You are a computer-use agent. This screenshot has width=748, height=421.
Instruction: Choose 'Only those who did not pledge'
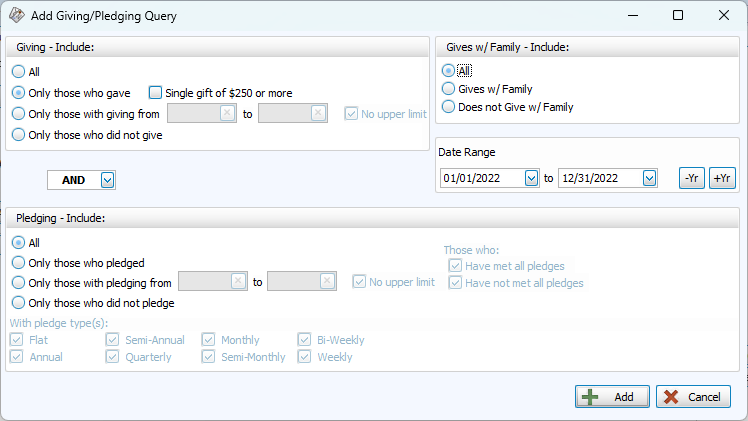point(18,302)
